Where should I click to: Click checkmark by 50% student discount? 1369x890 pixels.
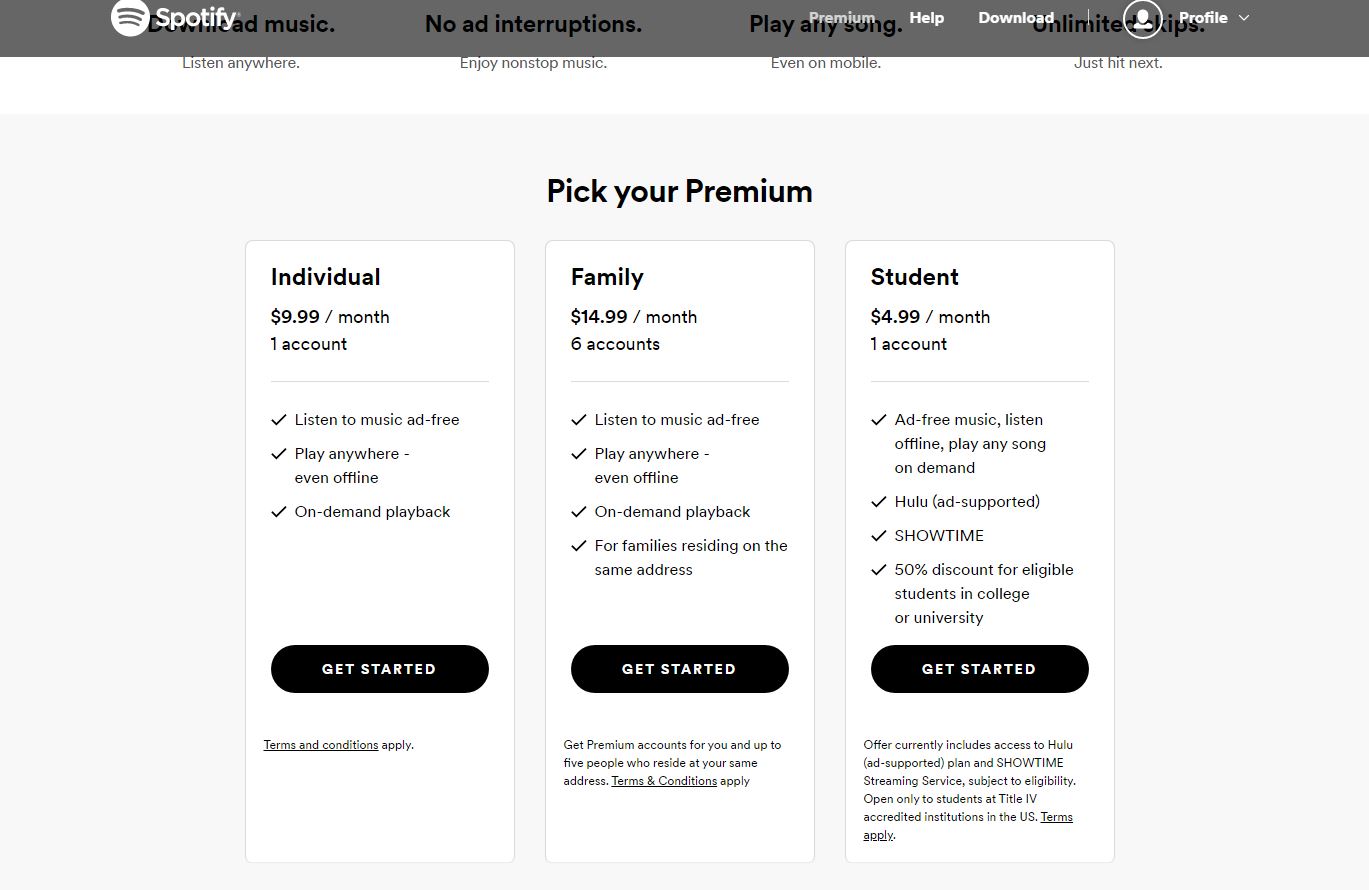tap(879, 570)
